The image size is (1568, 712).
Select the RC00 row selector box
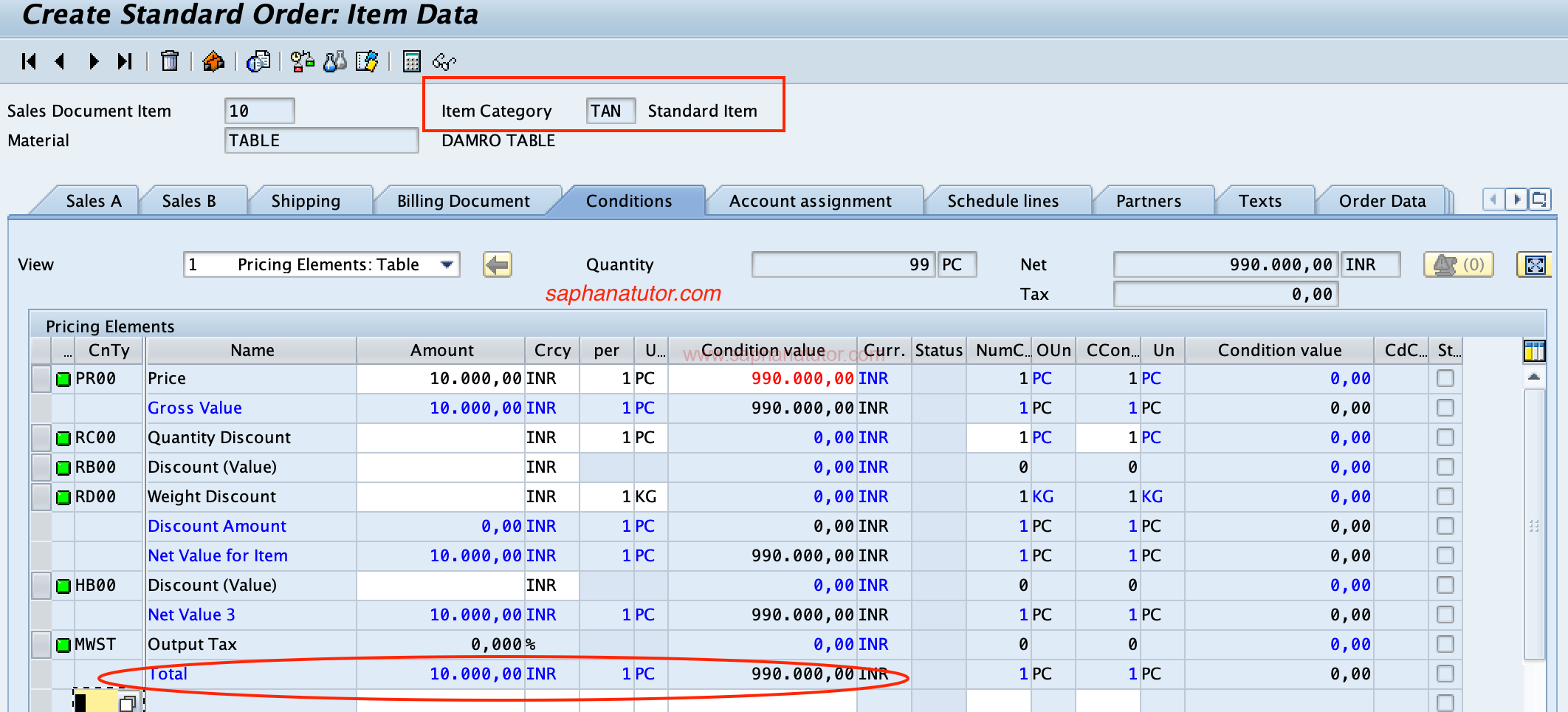coord(41,438)
